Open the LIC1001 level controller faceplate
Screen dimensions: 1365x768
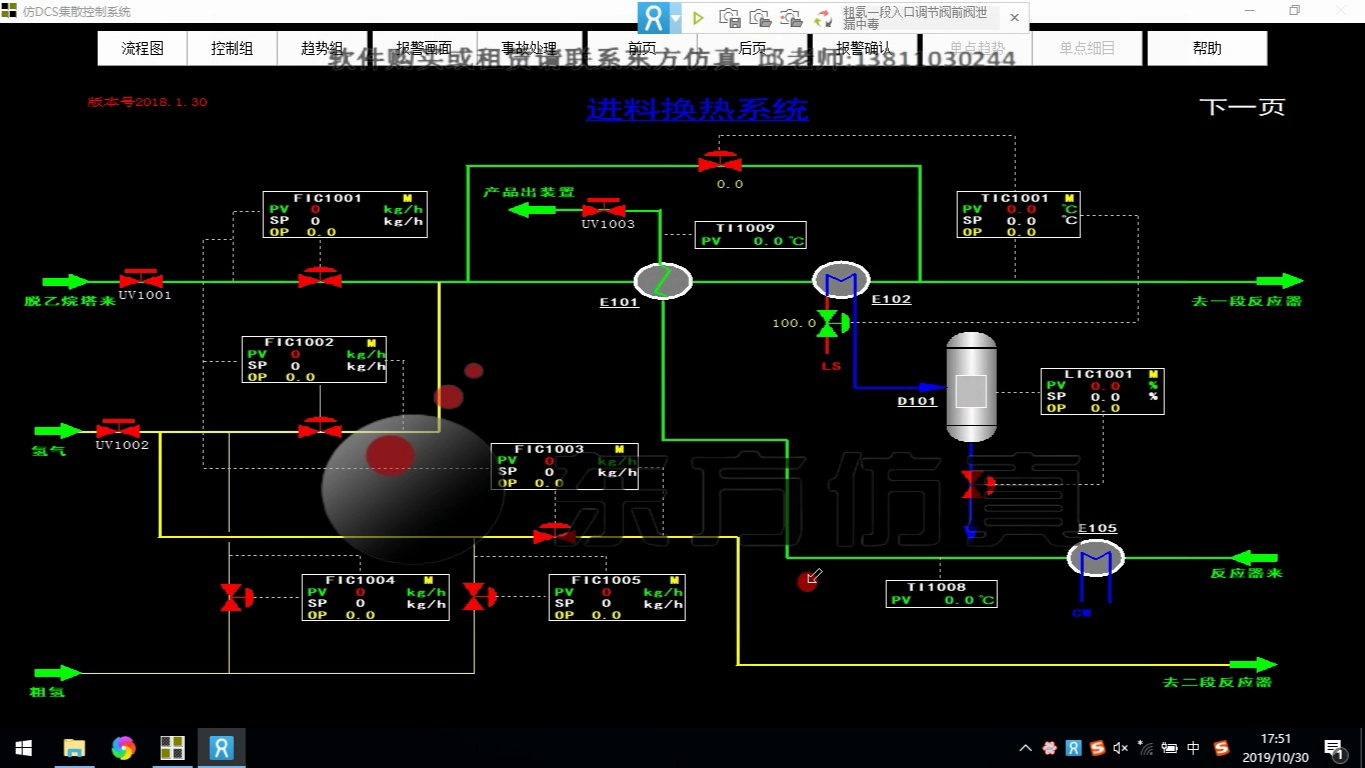point(1102,391)
